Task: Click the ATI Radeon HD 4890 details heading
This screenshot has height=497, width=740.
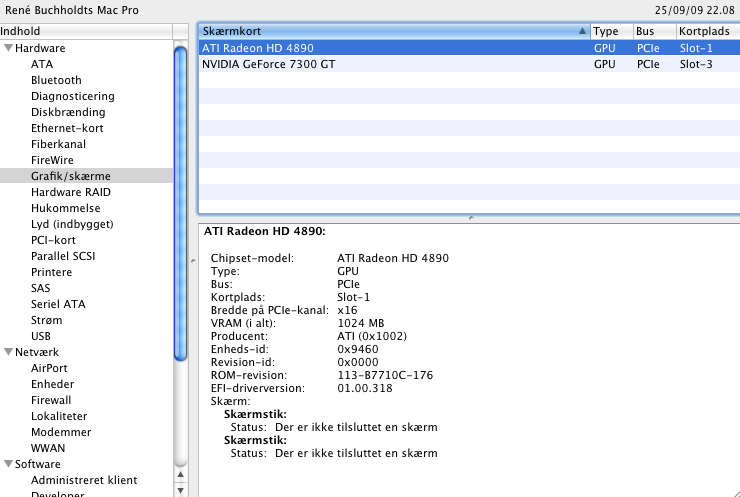Action: tap(265, 231)
